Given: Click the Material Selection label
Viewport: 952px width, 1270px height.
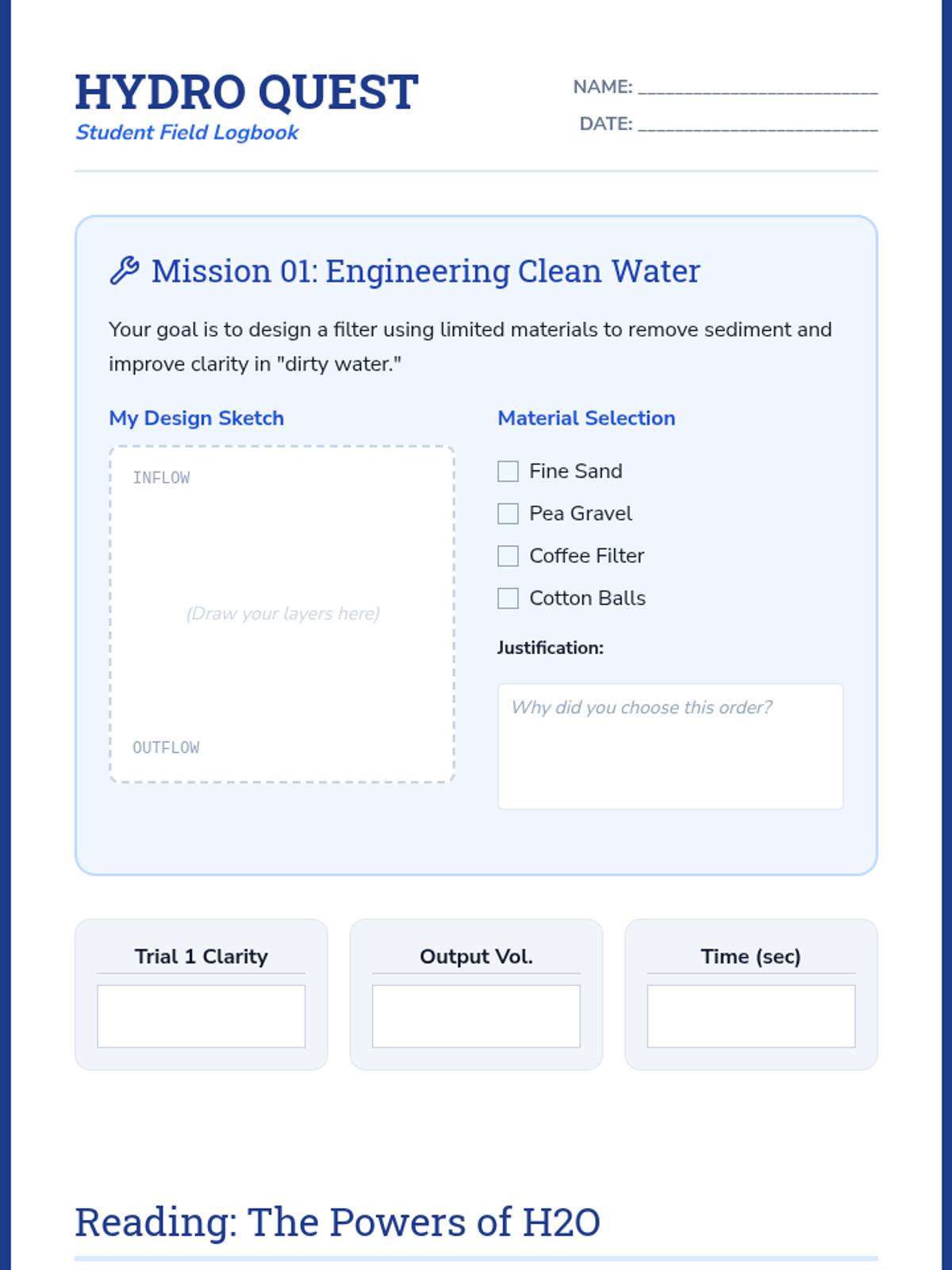Looking at the screenshot, I should [586, 418].
